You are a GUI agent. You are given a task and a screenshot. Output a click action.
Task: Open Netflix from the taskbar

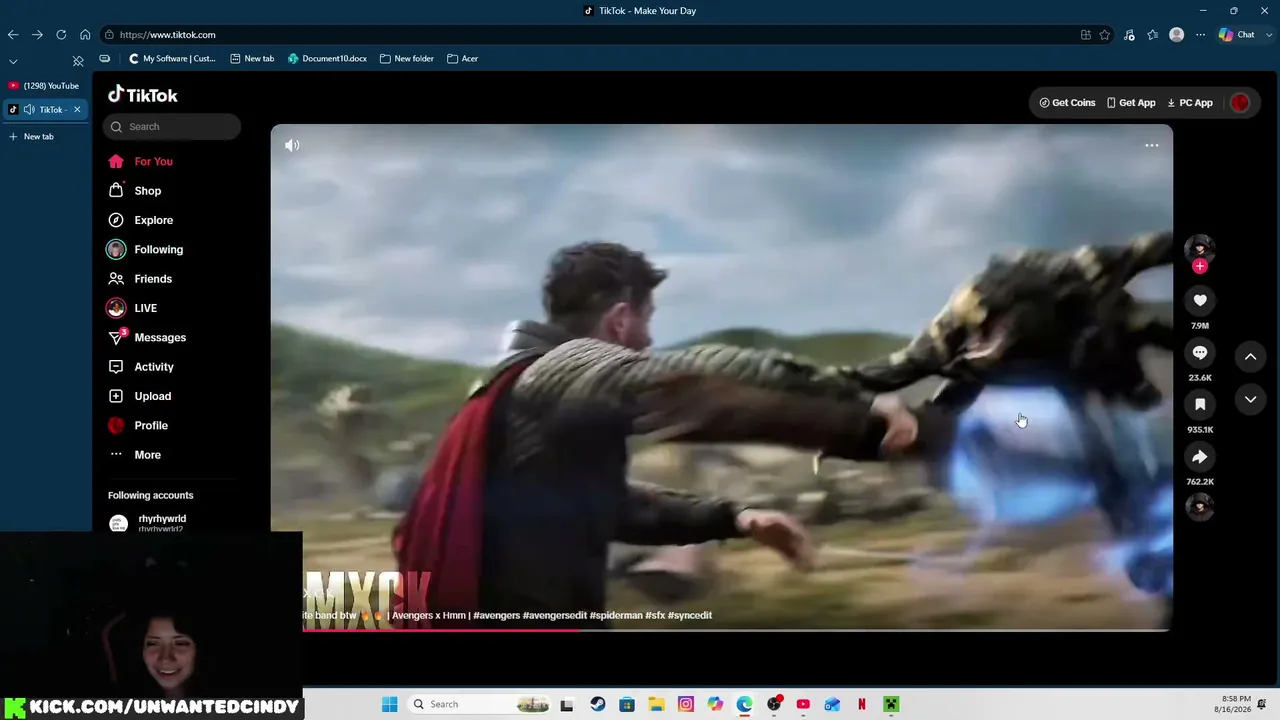point(862,704)
